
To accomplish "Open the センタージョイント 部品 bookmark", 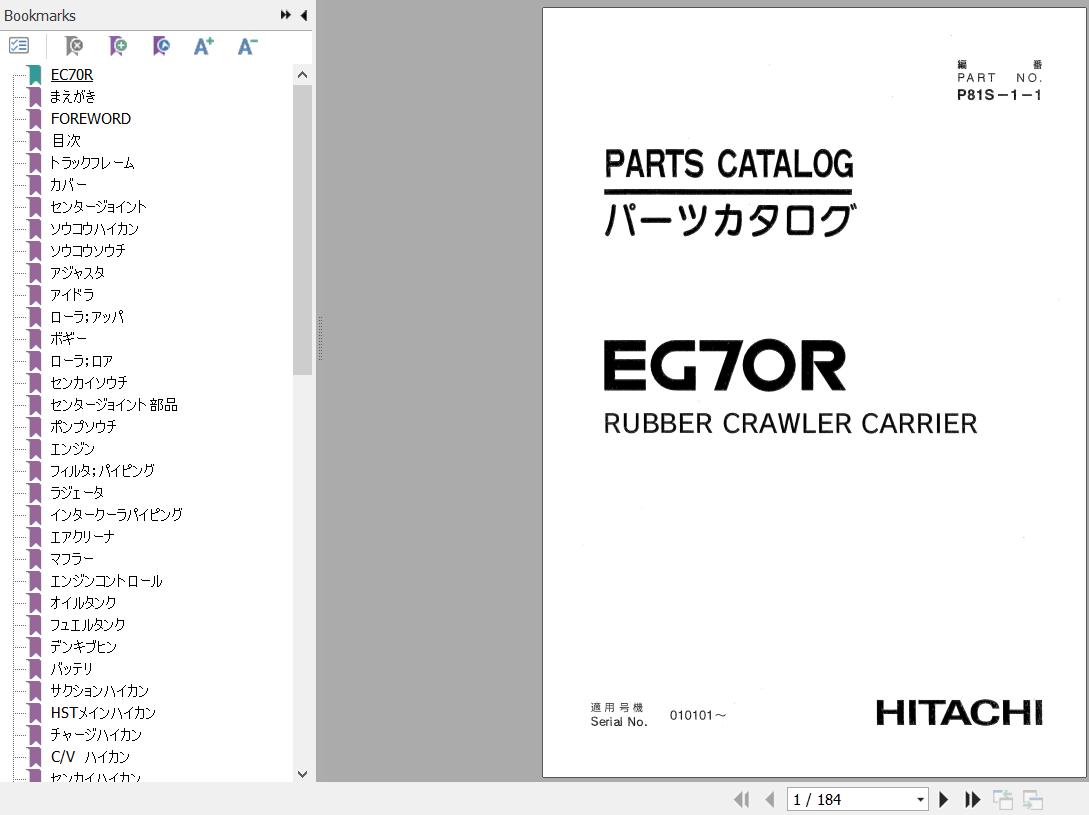I will [114, 404].
